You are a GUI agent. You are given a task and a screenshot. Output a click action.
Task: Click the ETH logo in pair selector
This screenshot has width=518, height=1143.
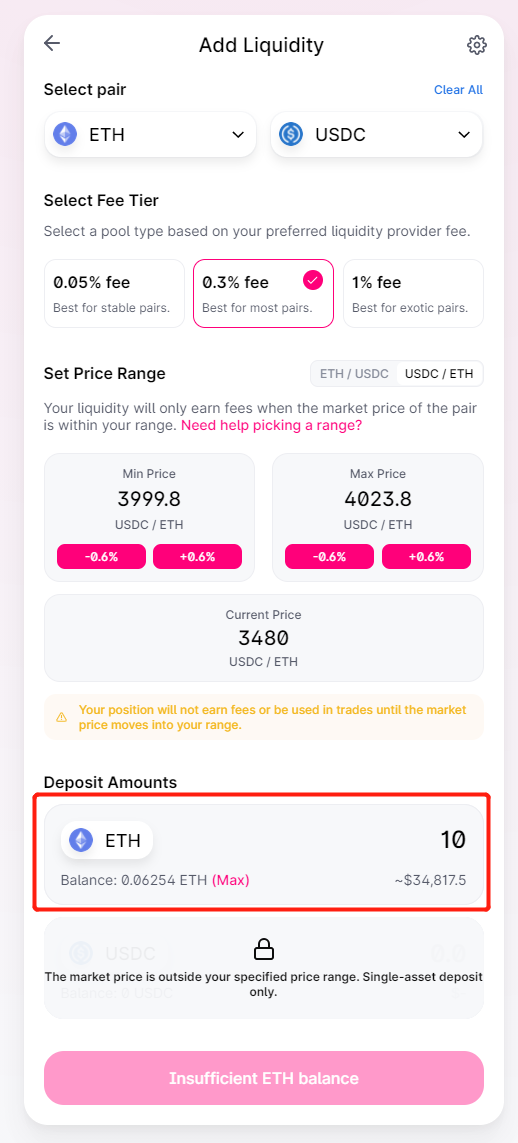click(66, 134)
